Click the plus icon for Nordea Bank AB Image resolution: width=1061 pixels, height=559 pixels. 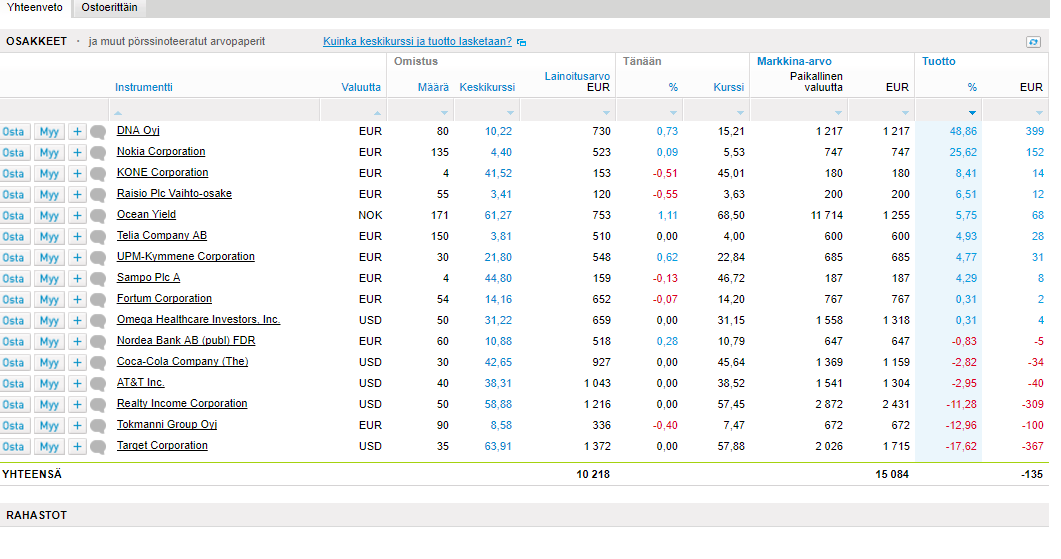point(77,342)
